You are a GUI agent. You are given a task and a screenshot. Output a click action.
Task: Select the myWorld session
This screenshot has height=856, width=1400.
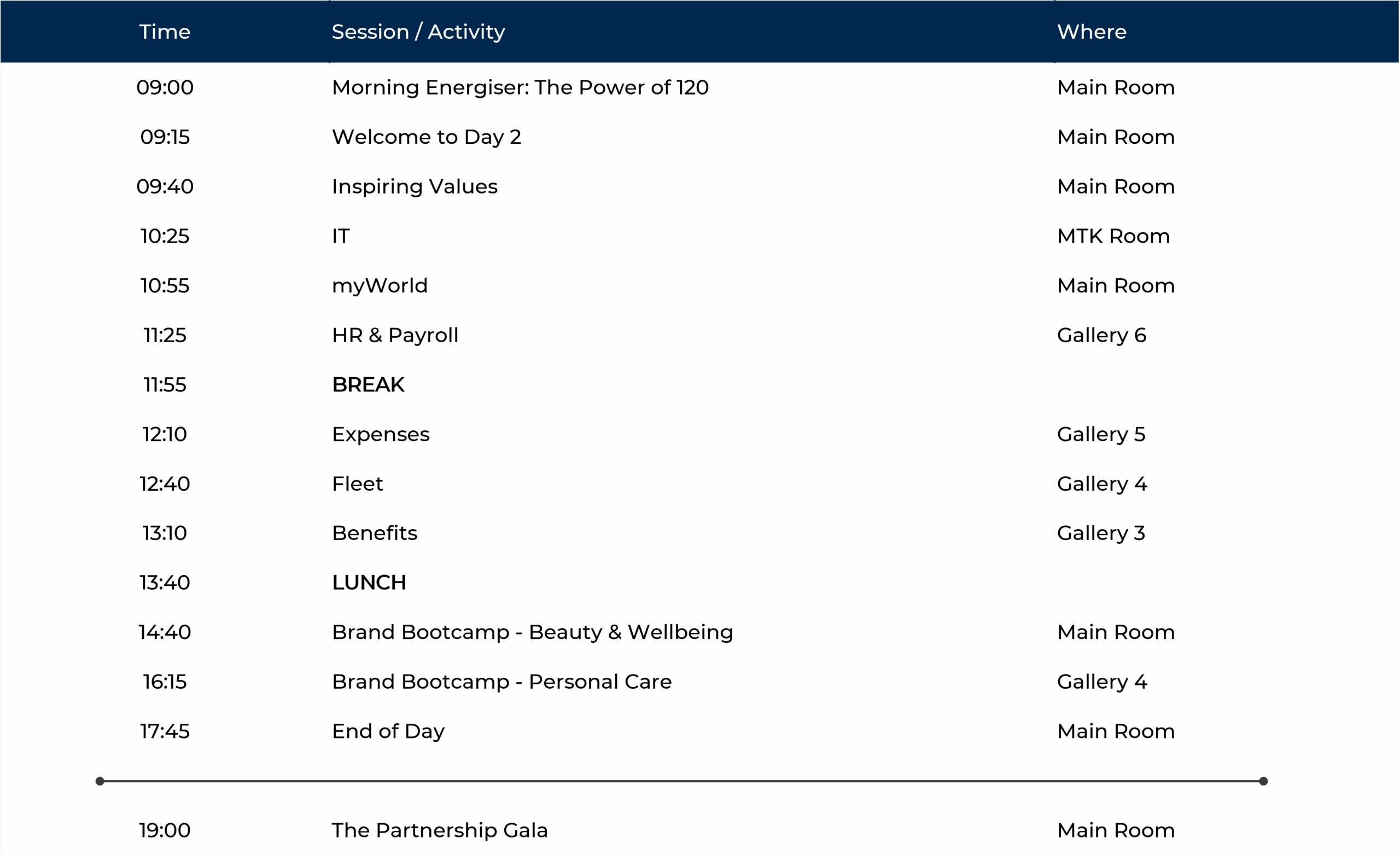pyautogui.click(x=379, y=285)
